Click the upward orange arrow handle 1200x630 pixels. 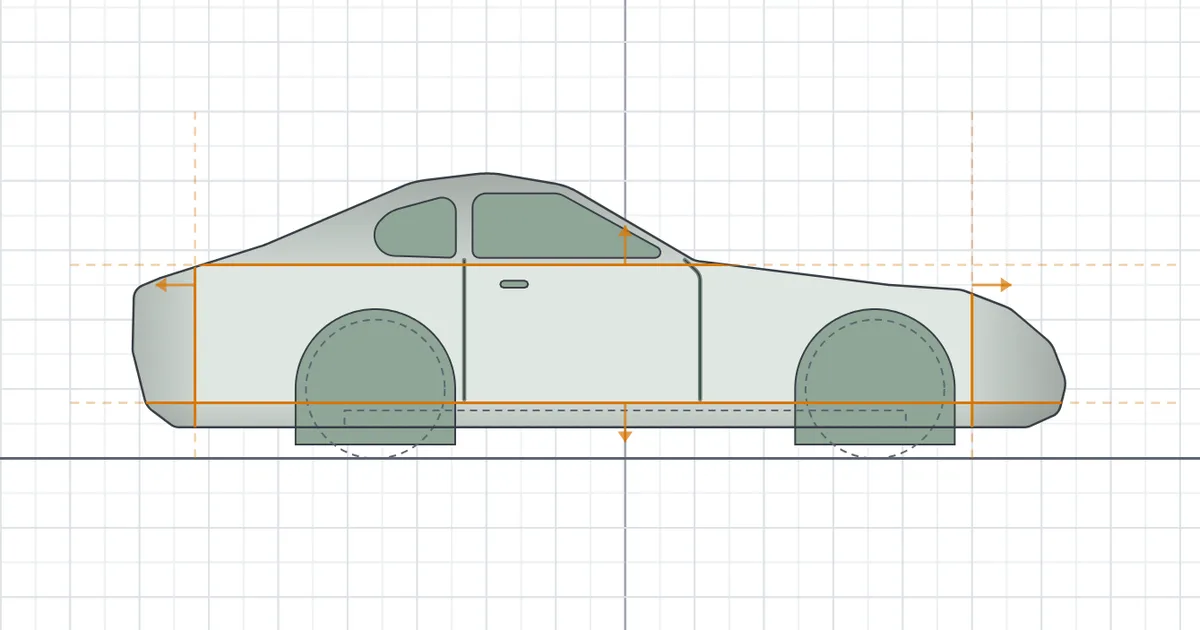(x=625, y=245)
